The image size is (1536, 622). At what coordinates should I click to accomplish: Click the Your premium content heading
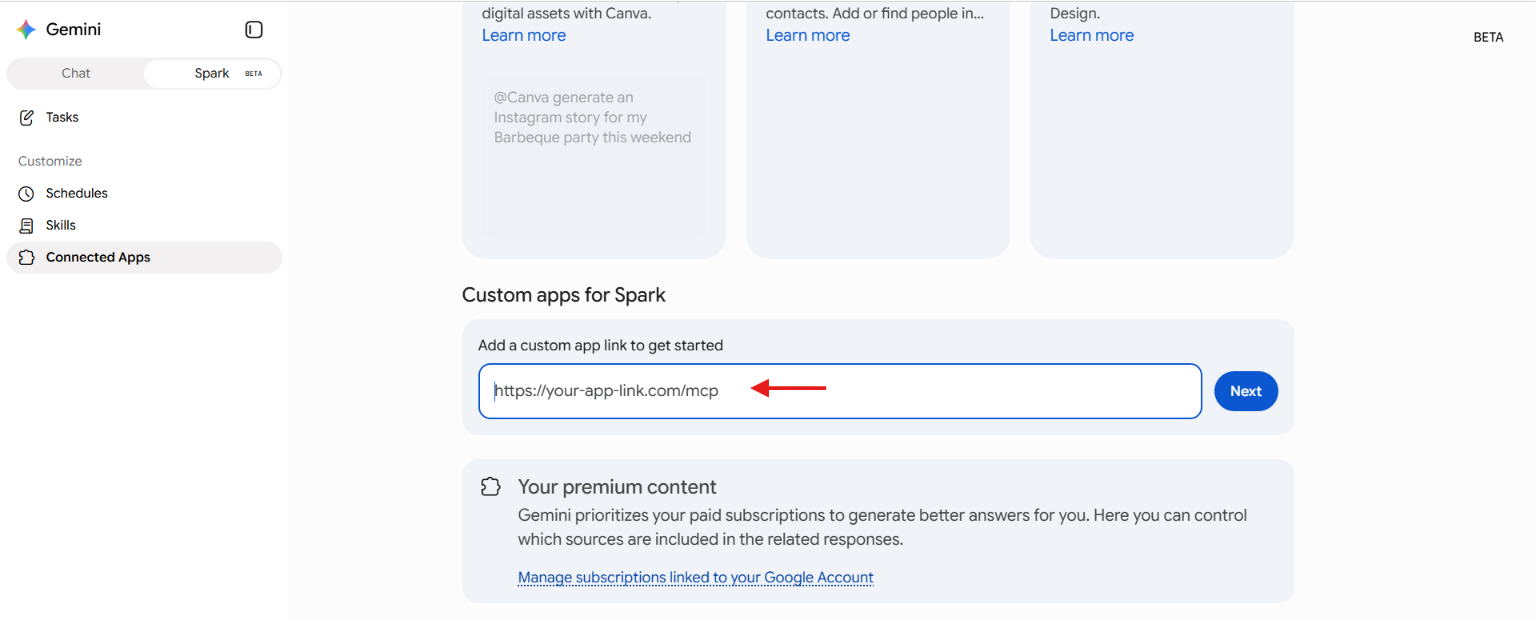click(617, 487)
